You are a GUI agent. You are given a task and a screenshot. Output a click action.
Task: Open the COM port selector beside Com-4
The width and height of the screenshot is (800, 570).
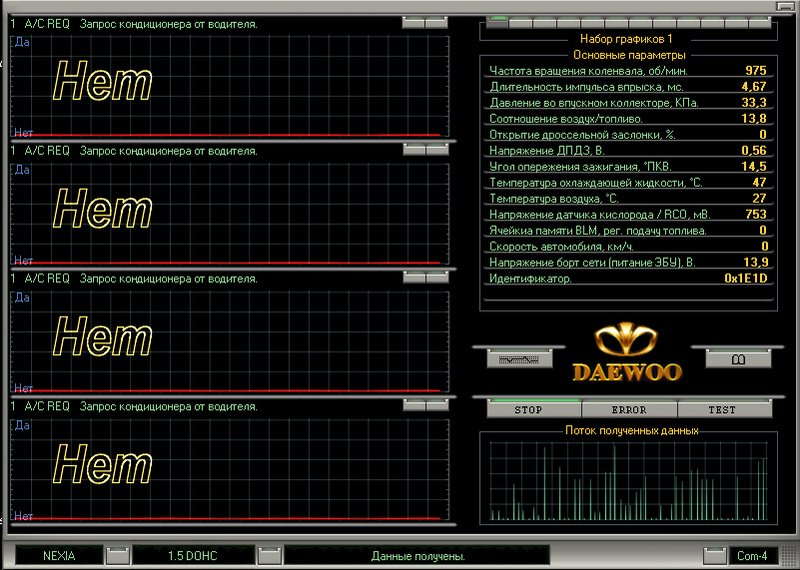point(714,554)
